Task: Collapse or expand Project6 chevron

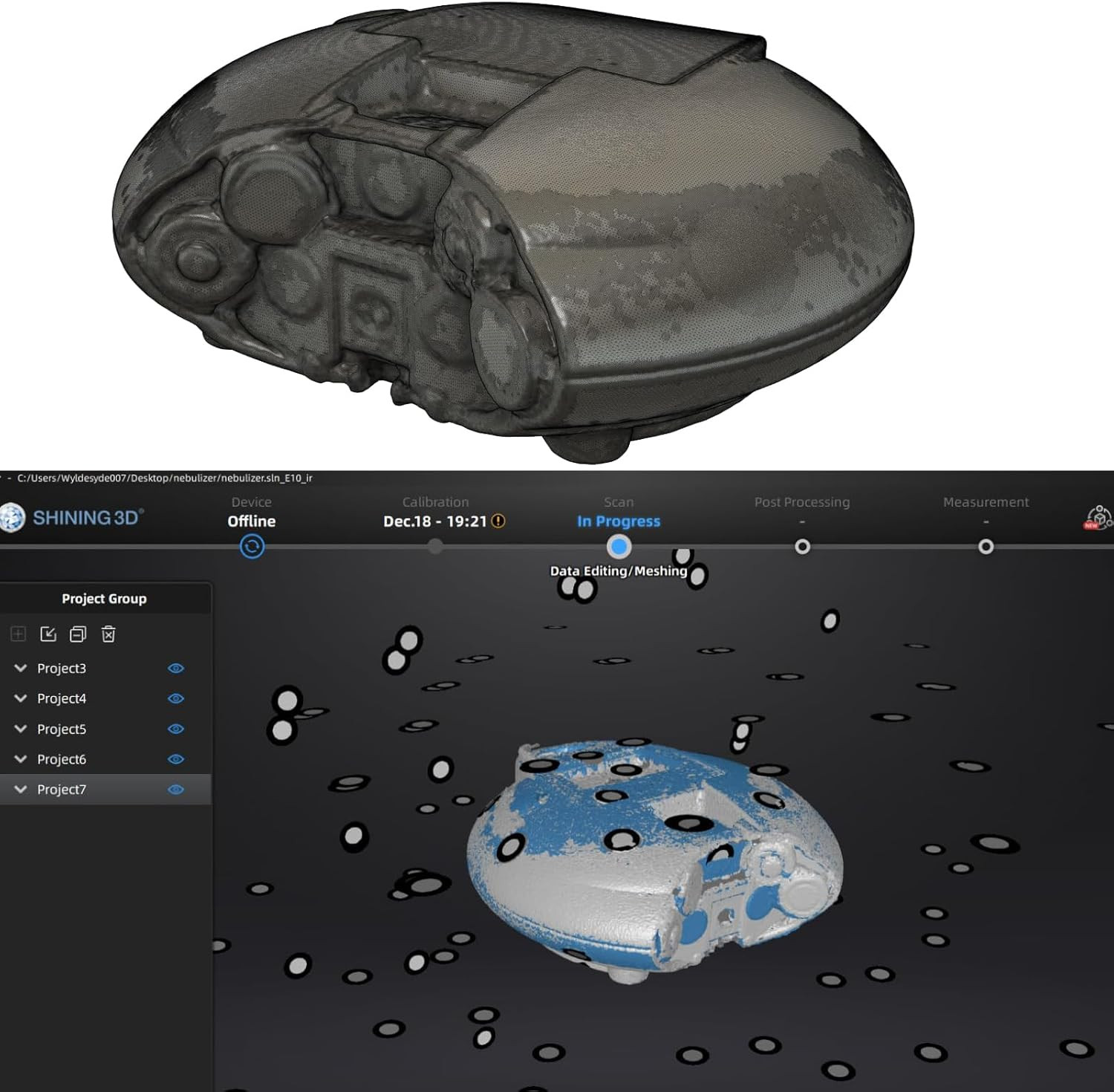Action: click(21, 759)
